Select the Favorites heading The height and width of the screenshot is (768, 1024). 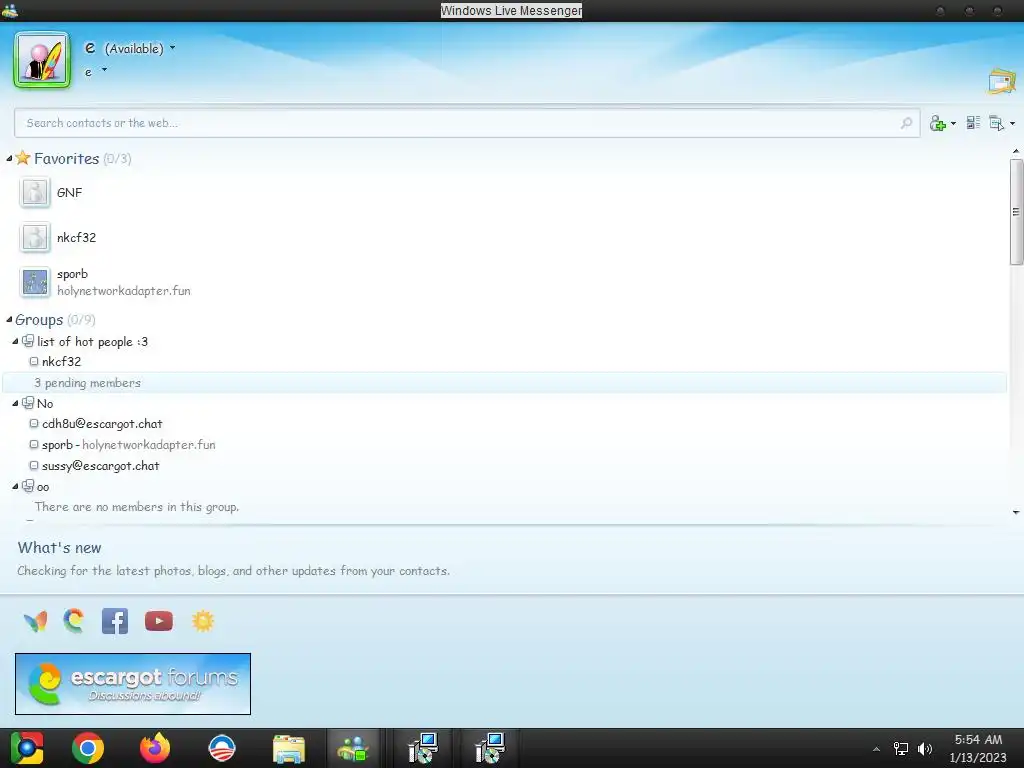pyautogui.click(x=67, y=159)
